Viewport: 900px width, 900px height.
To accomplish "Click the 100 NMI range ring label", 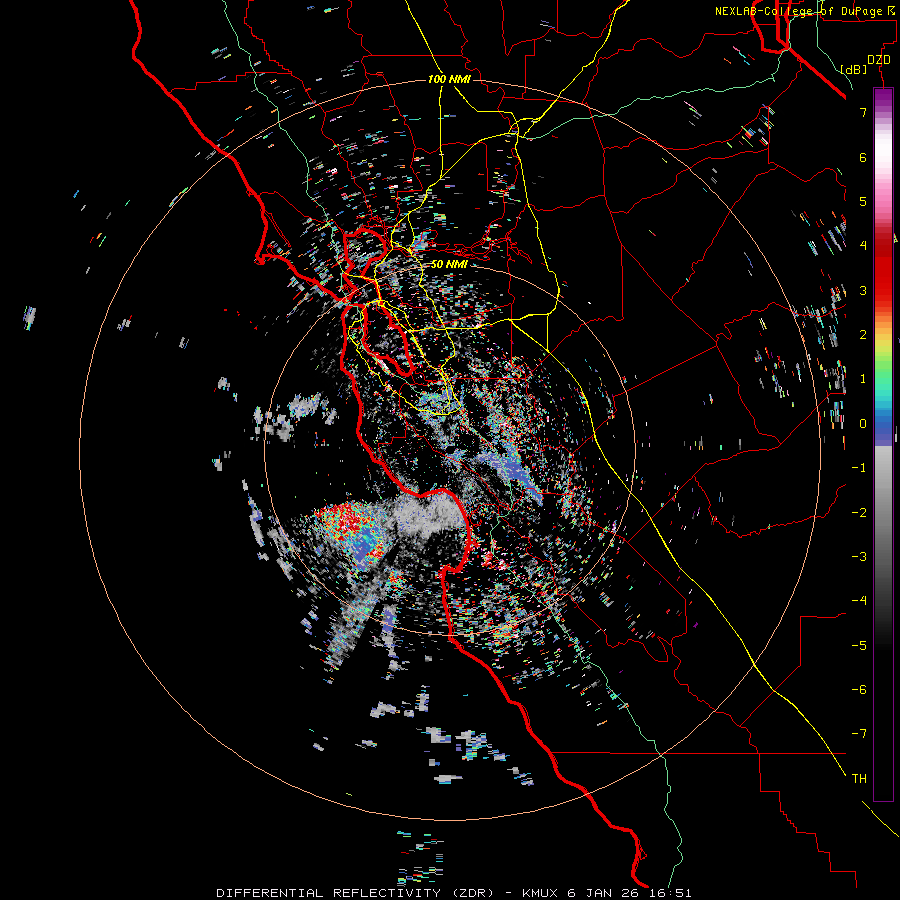I will pyautogui.click(x=449, y=79).
